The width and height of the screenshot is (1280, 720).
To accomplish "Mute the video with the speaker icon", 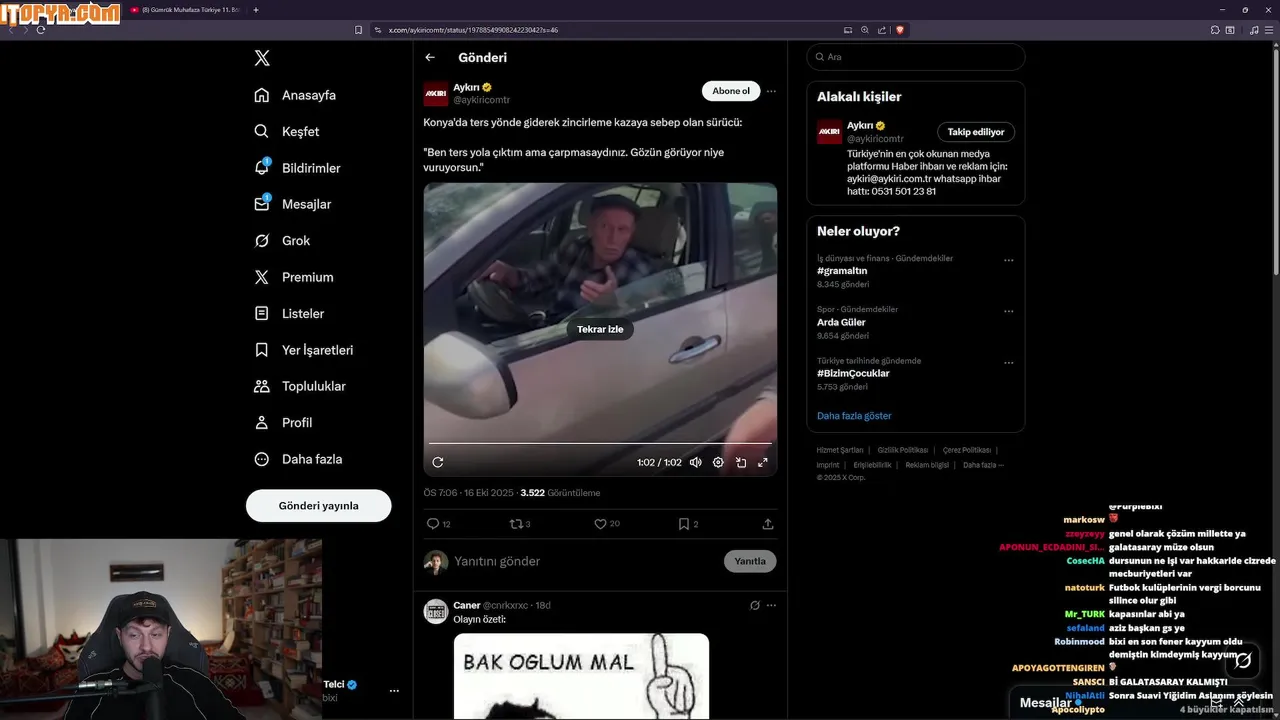I will click(x=695, y=462).
